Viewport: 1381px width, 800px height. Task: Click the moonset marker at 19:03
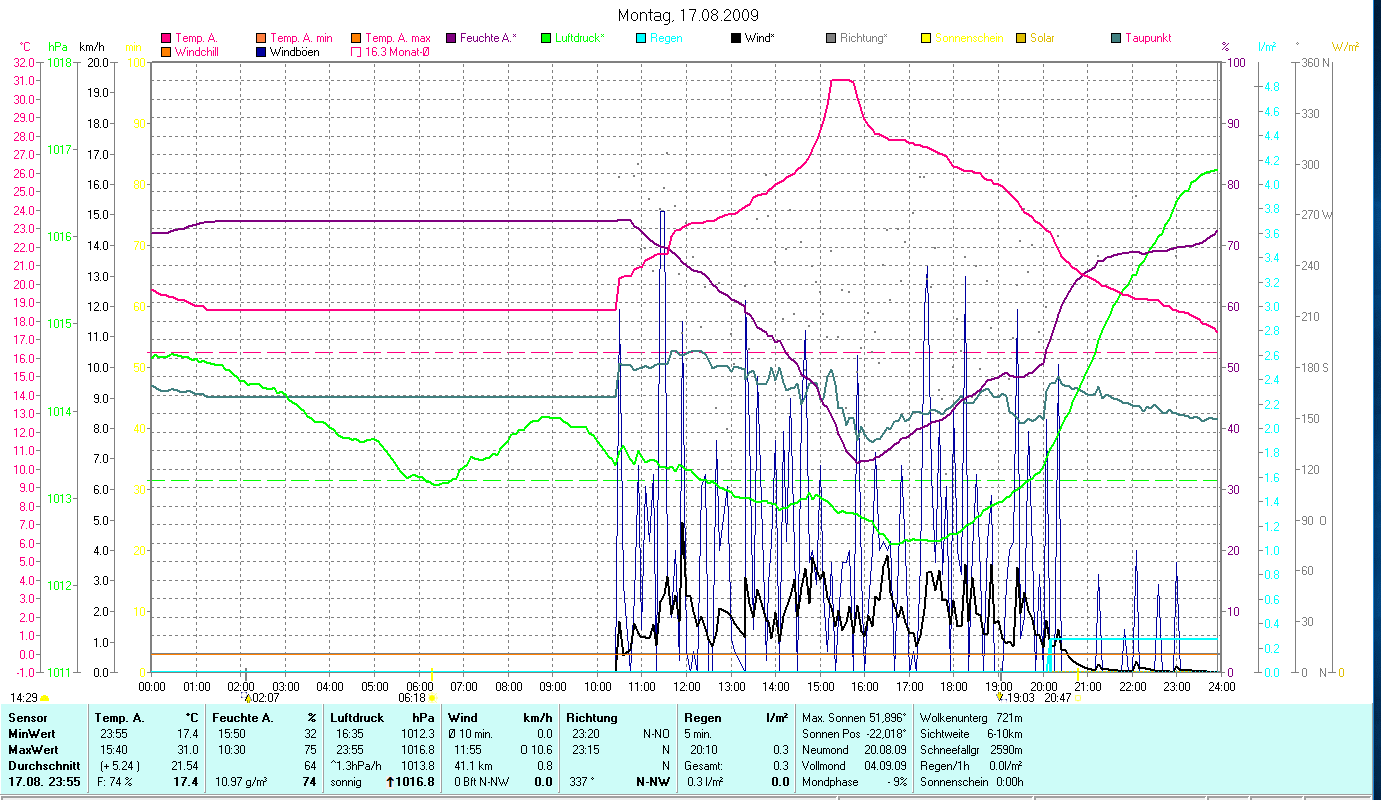(x=999, y=697)
